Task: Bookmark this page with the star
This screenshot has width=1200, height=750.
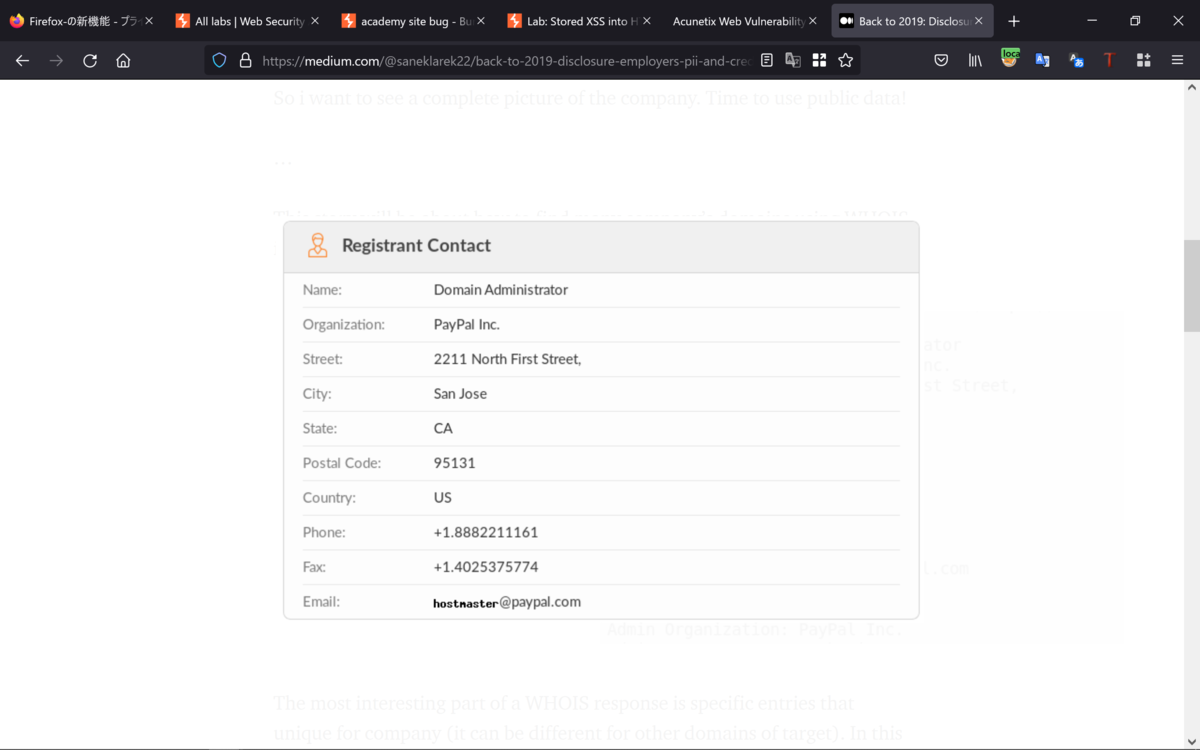Action: coord(845,60)
